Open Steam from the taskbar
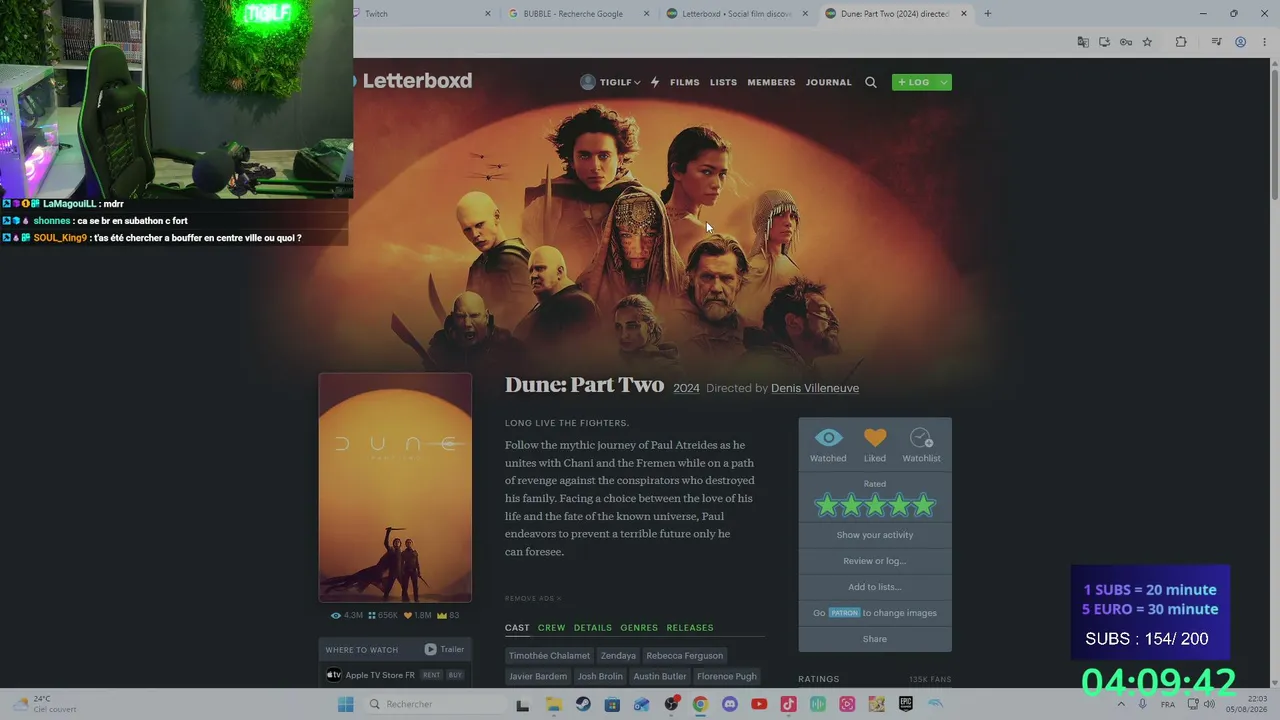Screen dimensions: 1280x720 pyautogui.click(x=583, y=704)
